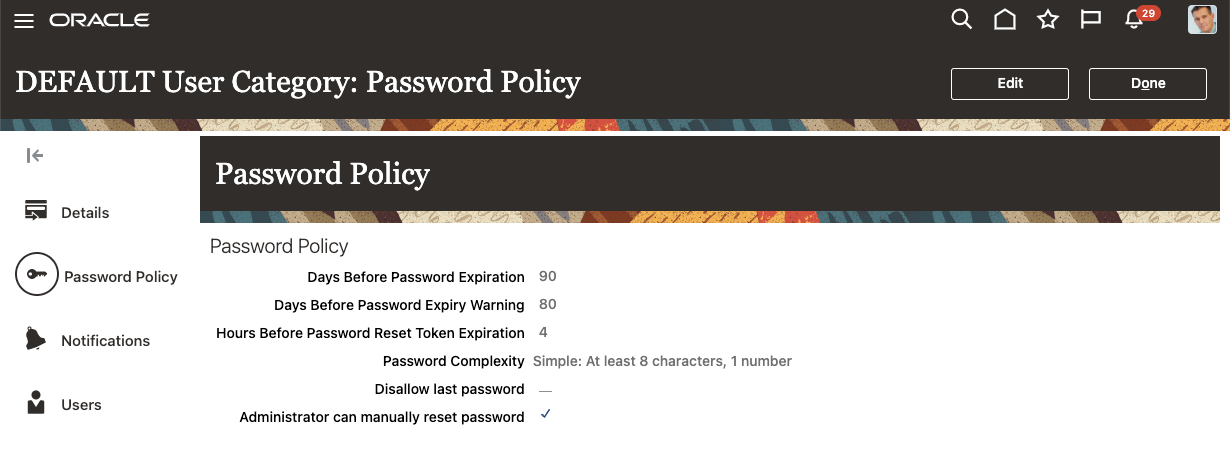Click the Users person sidebar icon
This screenshot has width=1230, height=466.
[36, 404]
